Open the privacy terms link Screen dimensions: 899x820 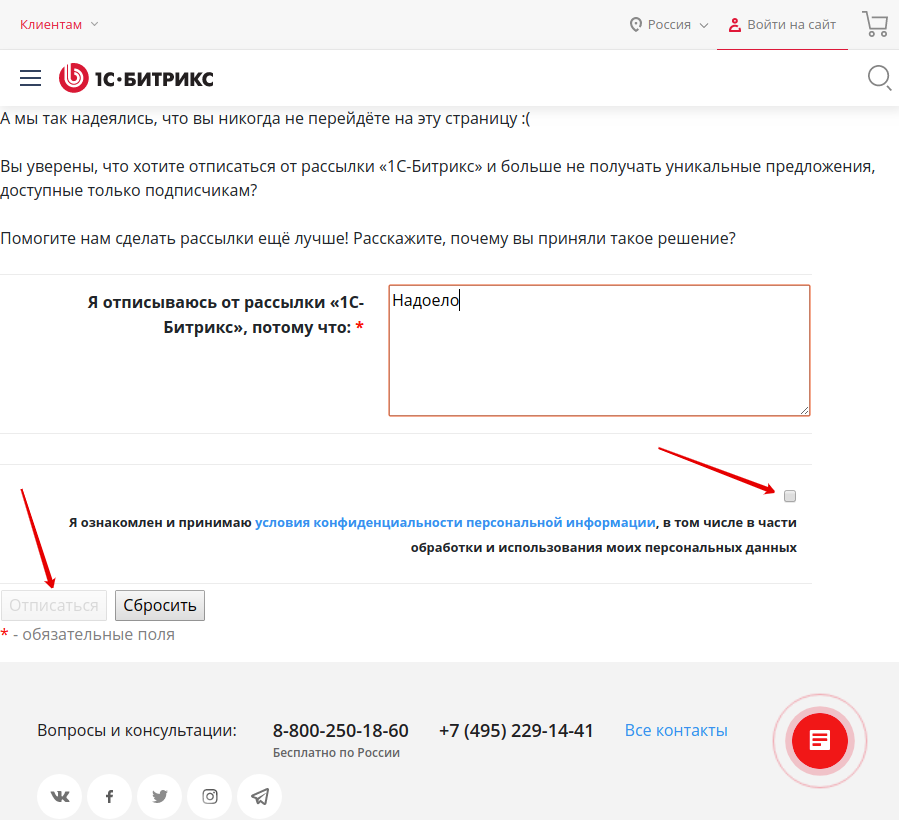(455, 522)
